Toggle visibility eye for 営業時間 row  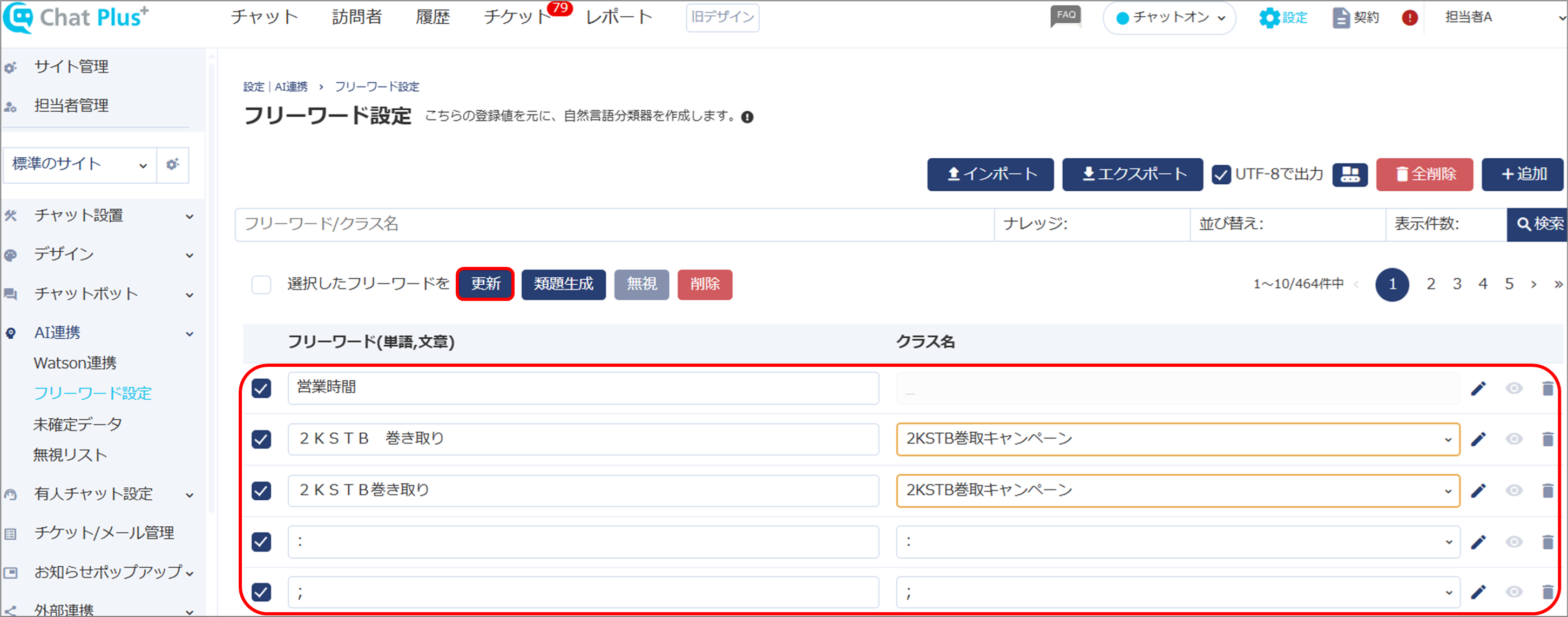1514,388
